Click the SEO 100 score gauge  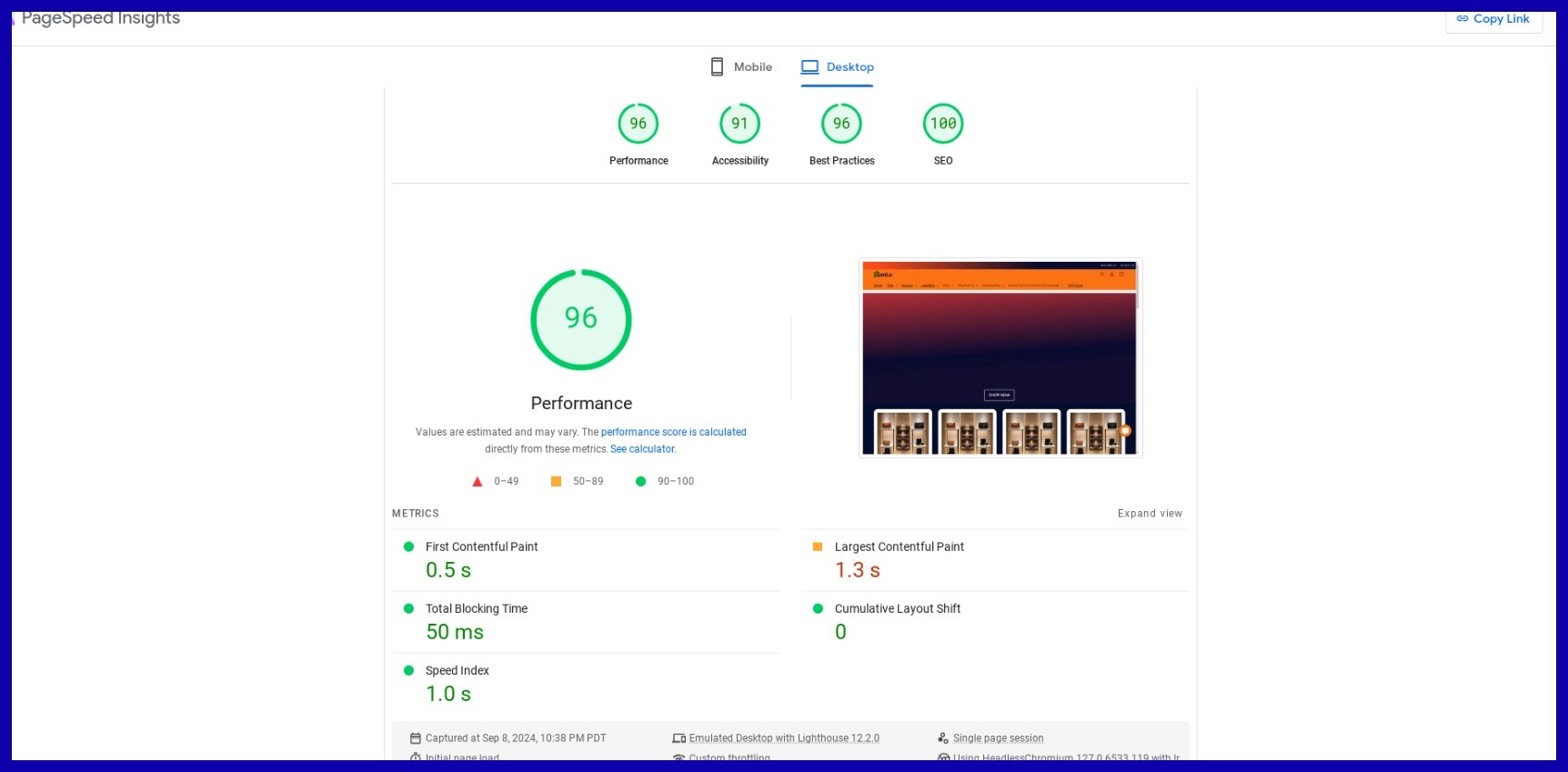(x=943, y=124)
